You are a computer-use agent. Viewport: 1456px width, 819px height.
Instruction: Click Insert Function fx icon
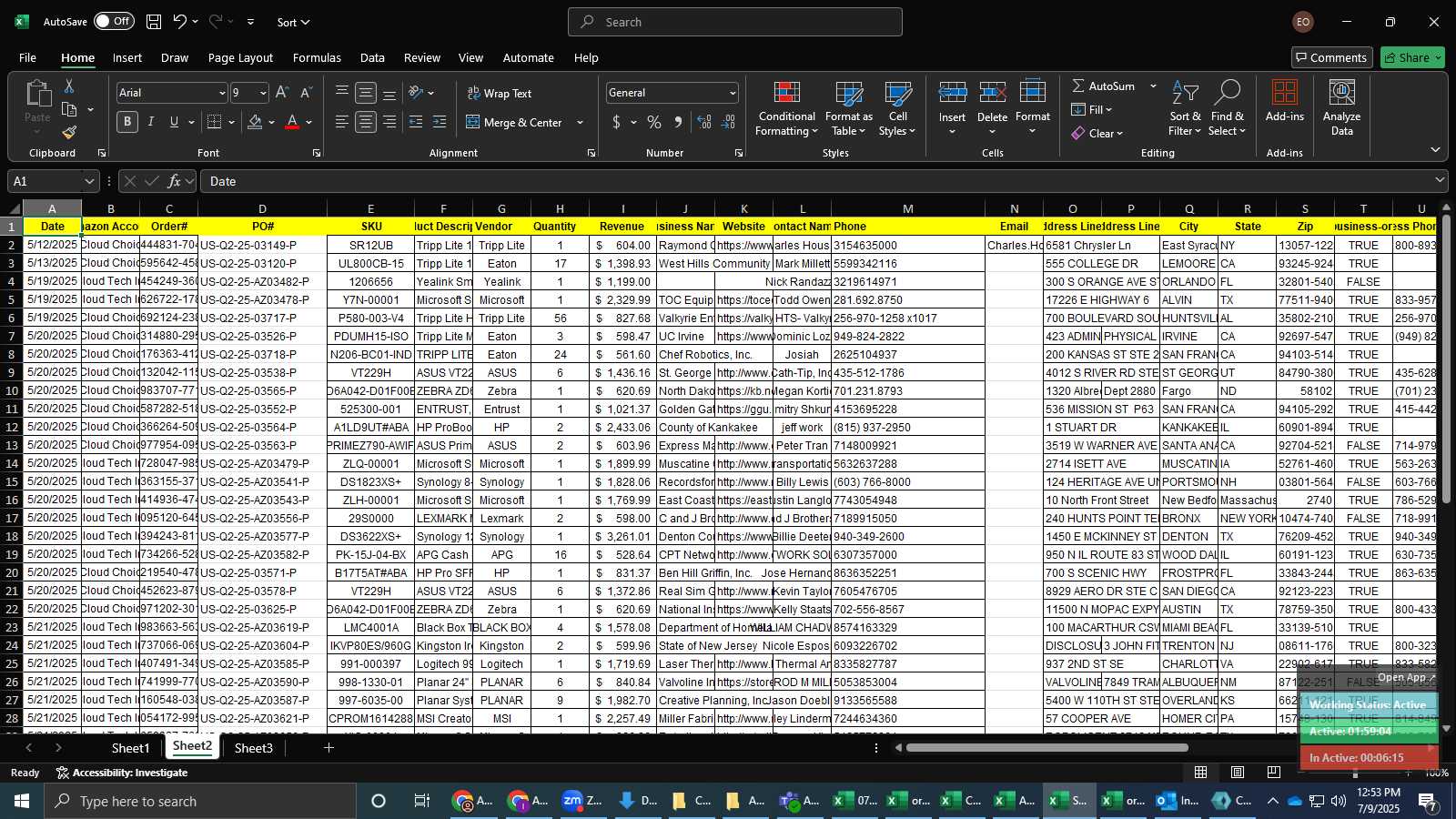[x=174, y=181]
